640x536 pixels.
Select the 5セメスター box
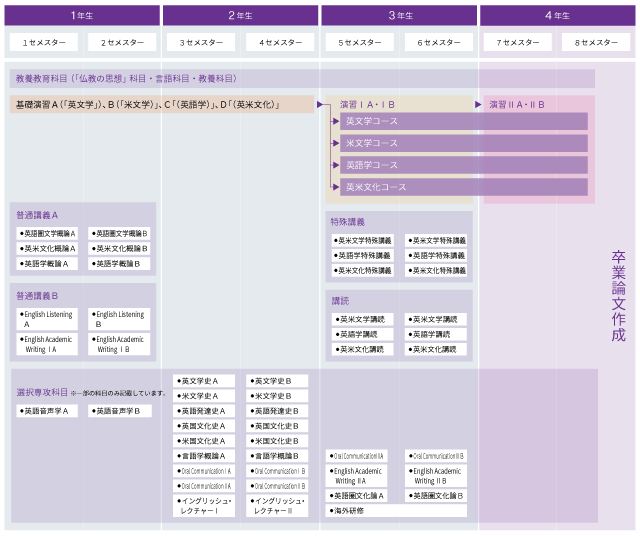[360, 42]
